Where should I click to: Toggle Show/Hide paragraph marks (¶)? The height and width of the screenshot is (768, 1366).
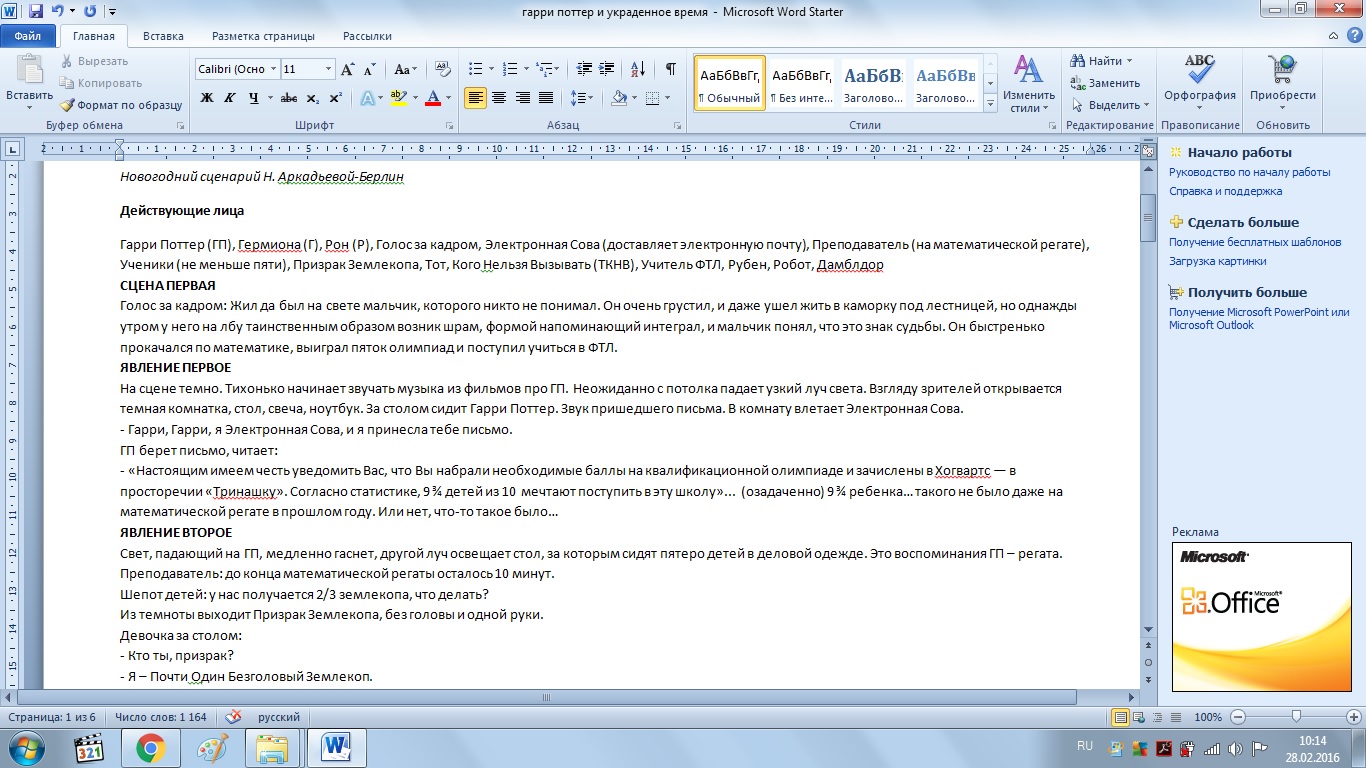click(x=671, y=69)
